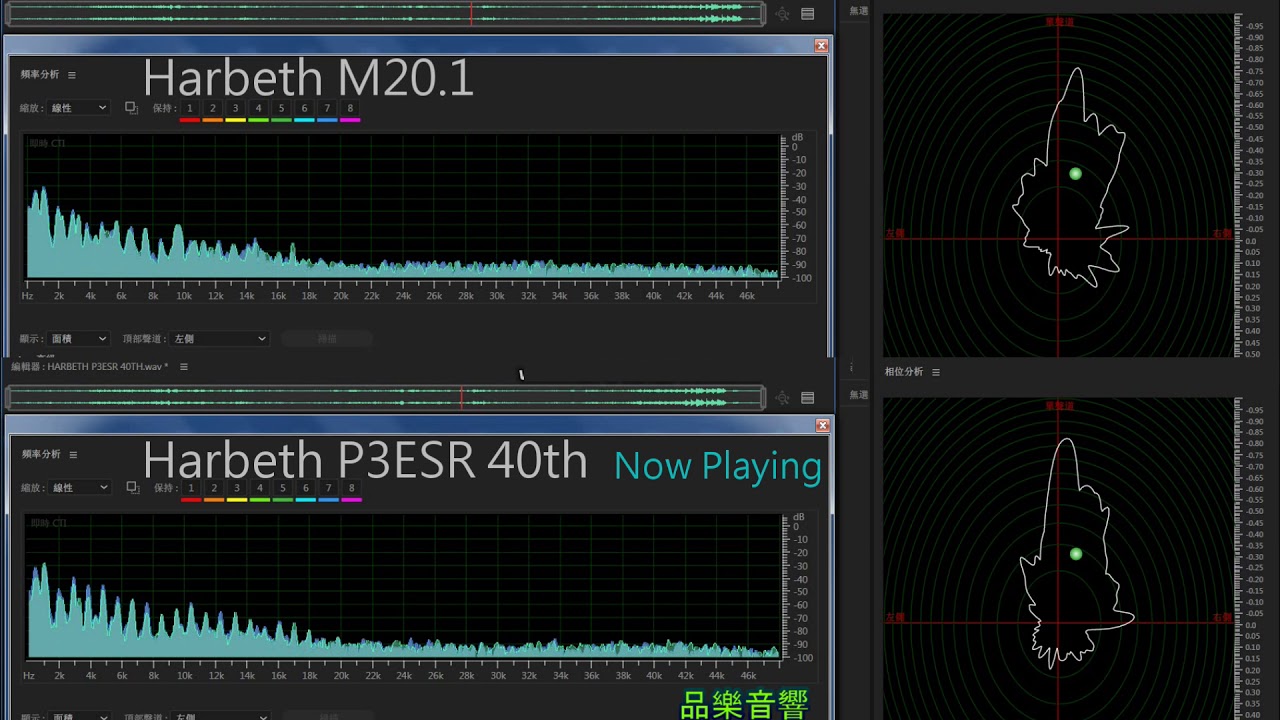1280x720 pixels.
Task: Click copy-graph icon in Harbeth P3ESR 40th panel
Action: pos(132,488)
